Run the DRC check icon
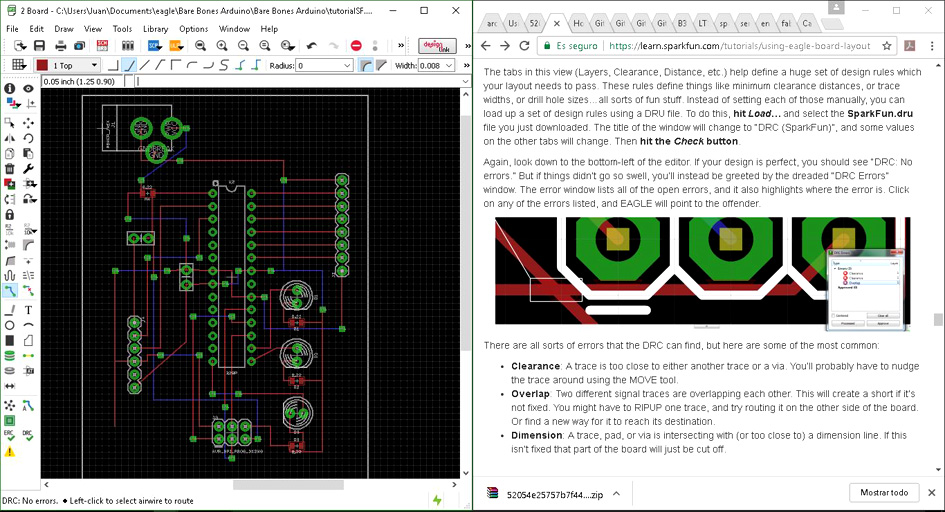 click(28, 436)
